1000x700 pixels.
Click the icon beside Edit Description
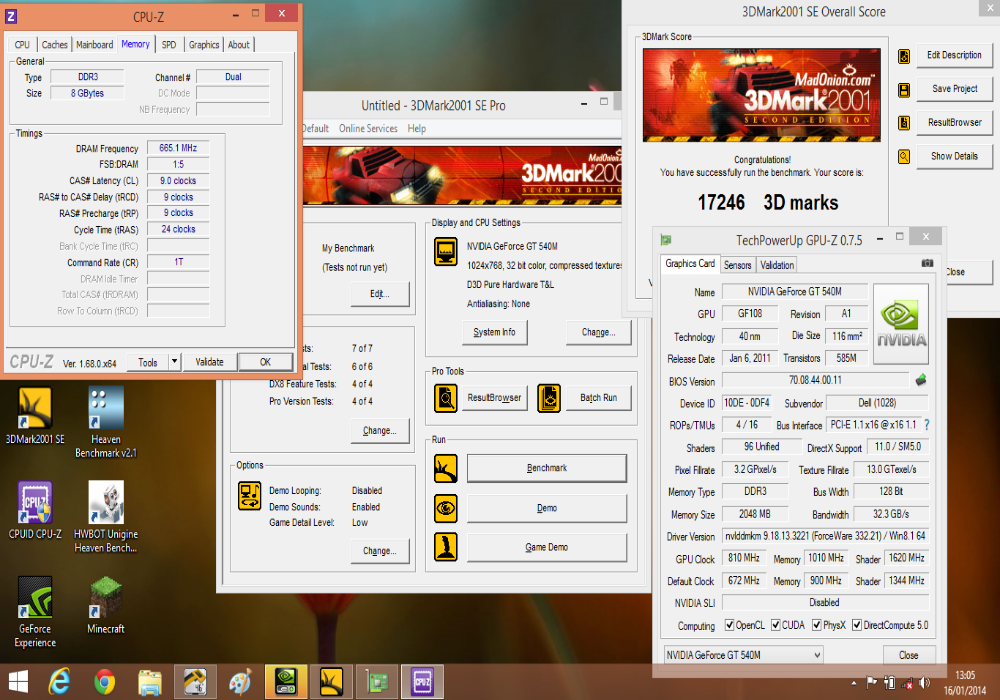point(904,56)
